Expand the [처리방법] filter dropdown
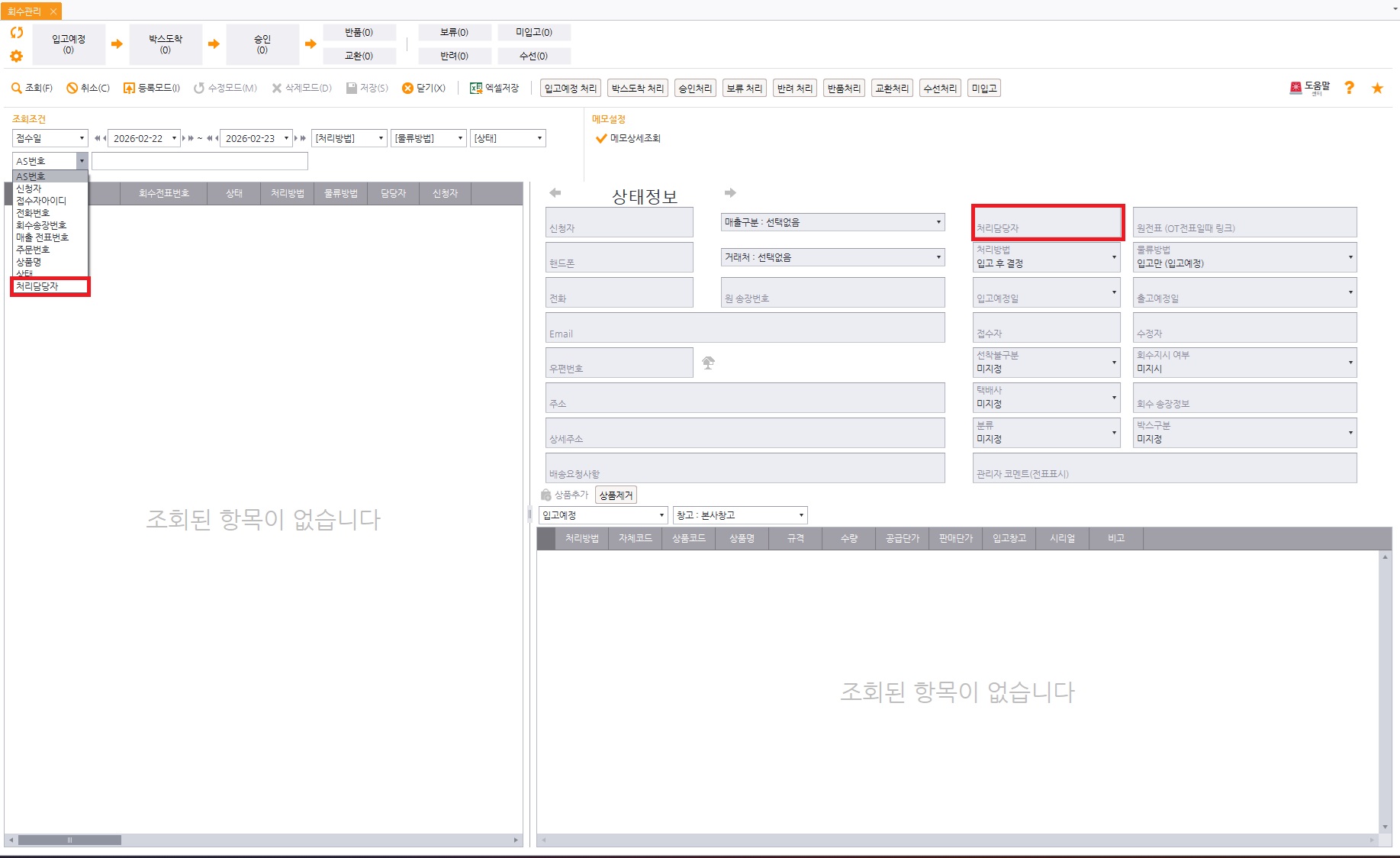The height and width of the screenshot is (858, 1400). pyautogui.click(x=349, y=138)
